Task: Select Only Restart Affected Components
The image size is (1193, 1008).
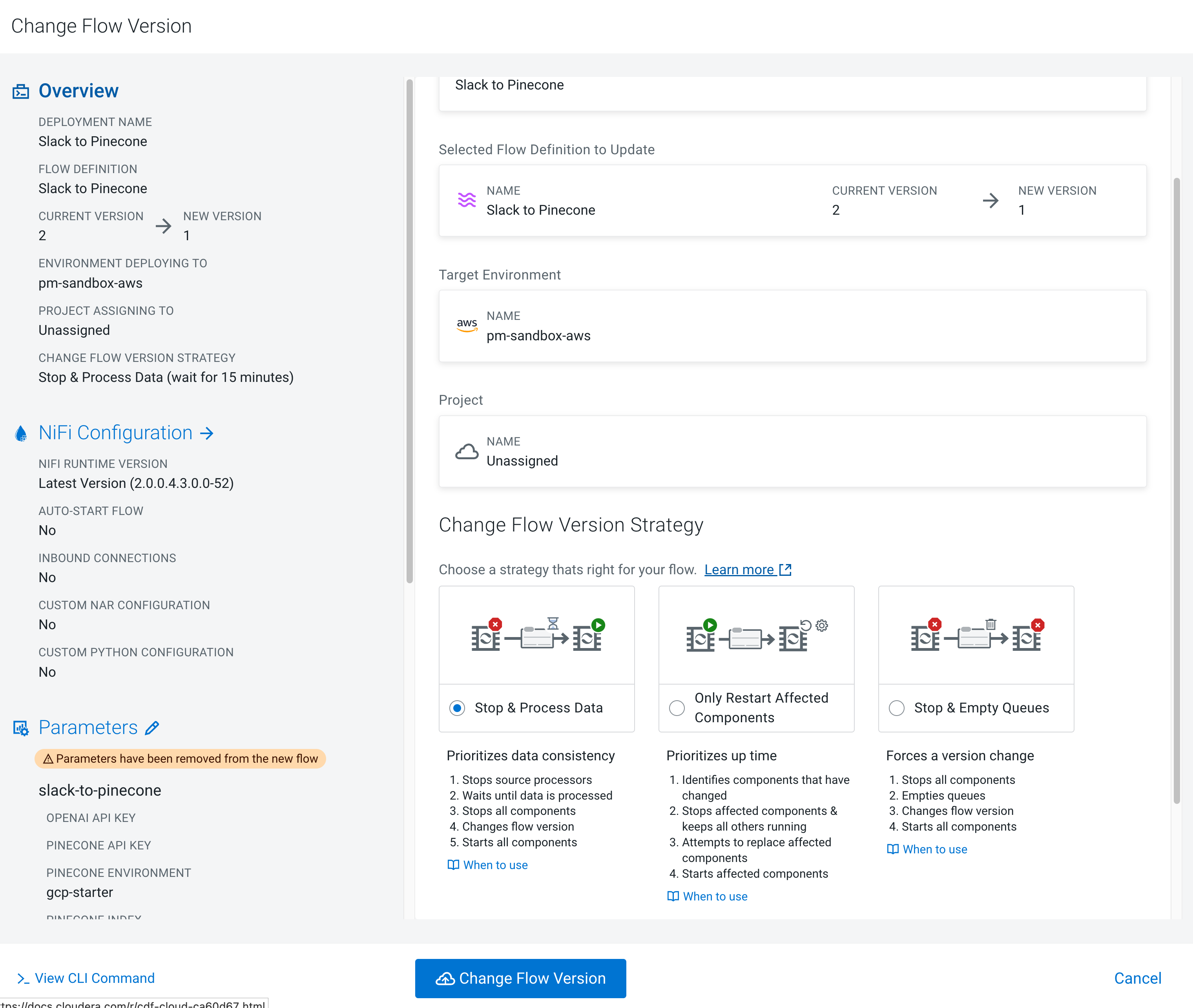Action: [x=677, y=707]
